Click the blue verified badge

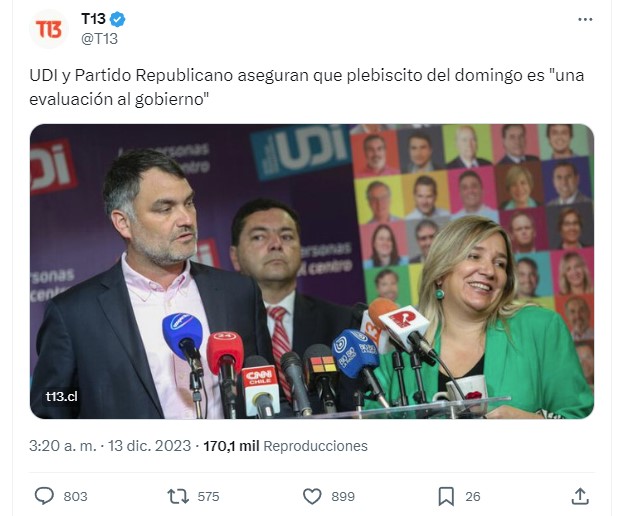(x=118, y=19)
